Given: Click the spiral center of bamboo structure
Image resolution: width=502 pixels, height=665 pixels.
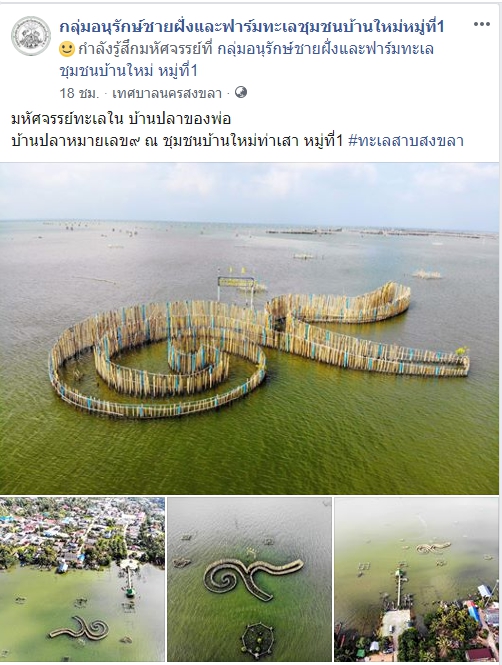Looking at the screenshot, I should point(195,354).
